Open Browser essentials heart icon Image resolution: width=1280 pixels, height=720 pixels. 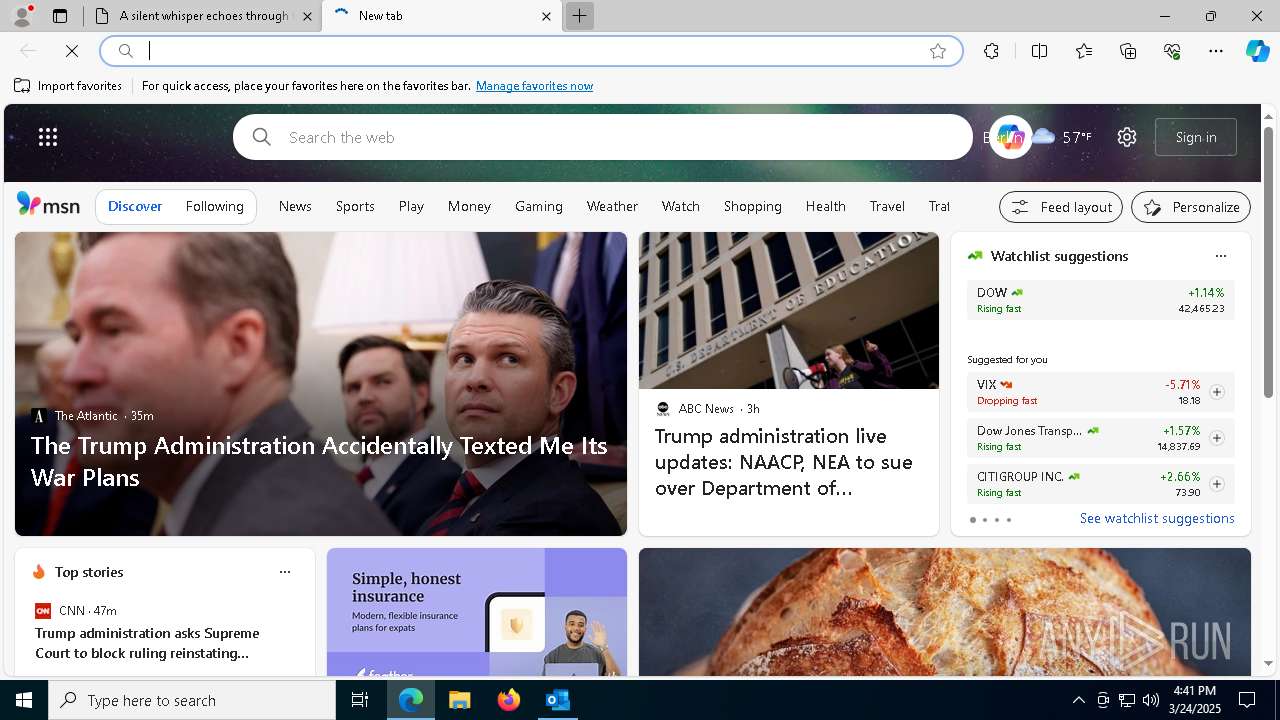coord(1172,51)
